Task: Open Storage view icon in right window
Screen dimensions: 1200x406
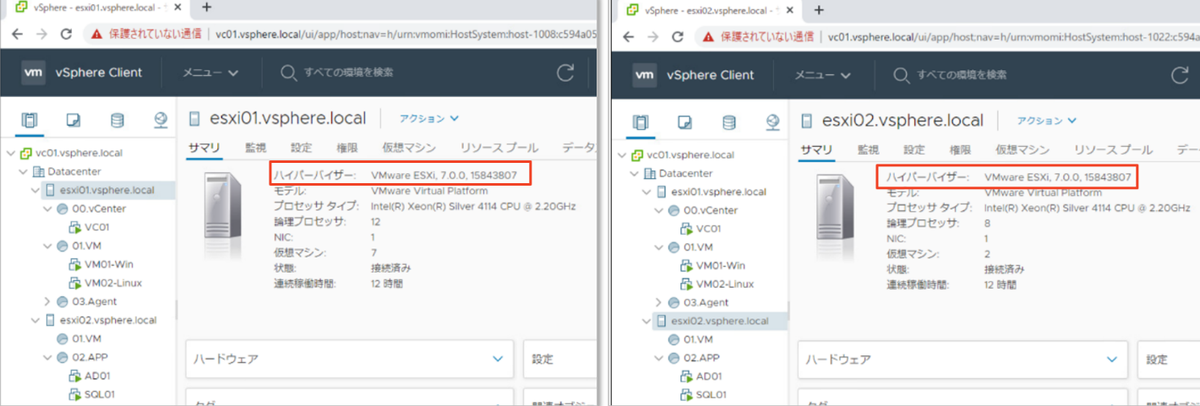Action: point(729,122)
